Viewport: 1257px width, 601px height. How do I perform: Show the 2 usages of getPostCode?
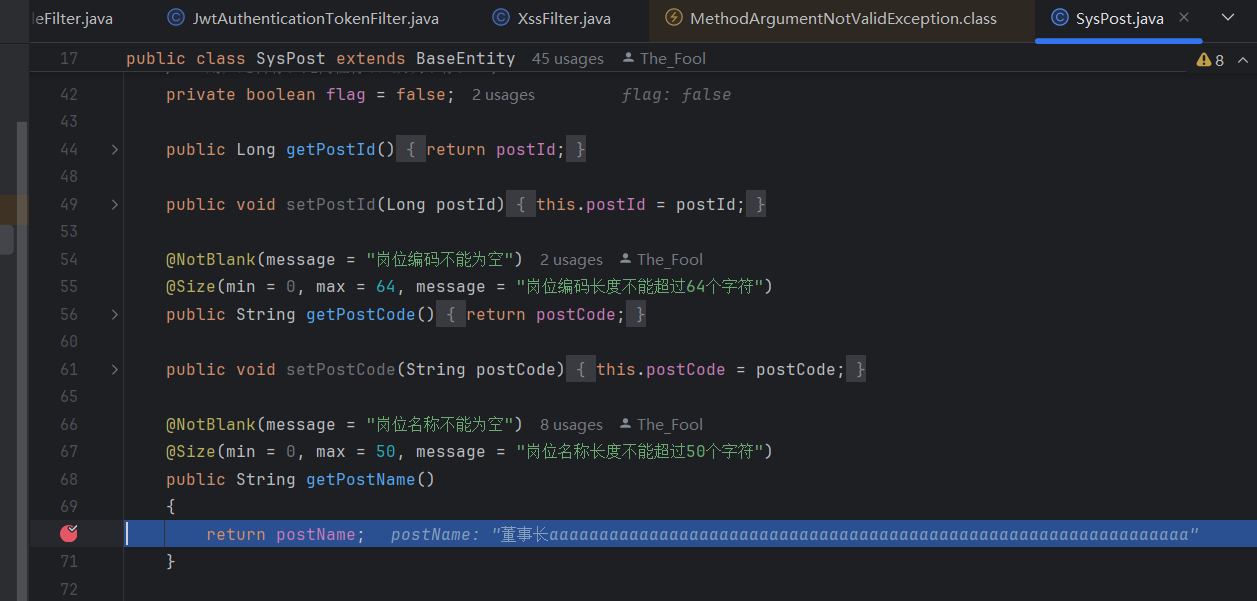click(x=571, y=260)
